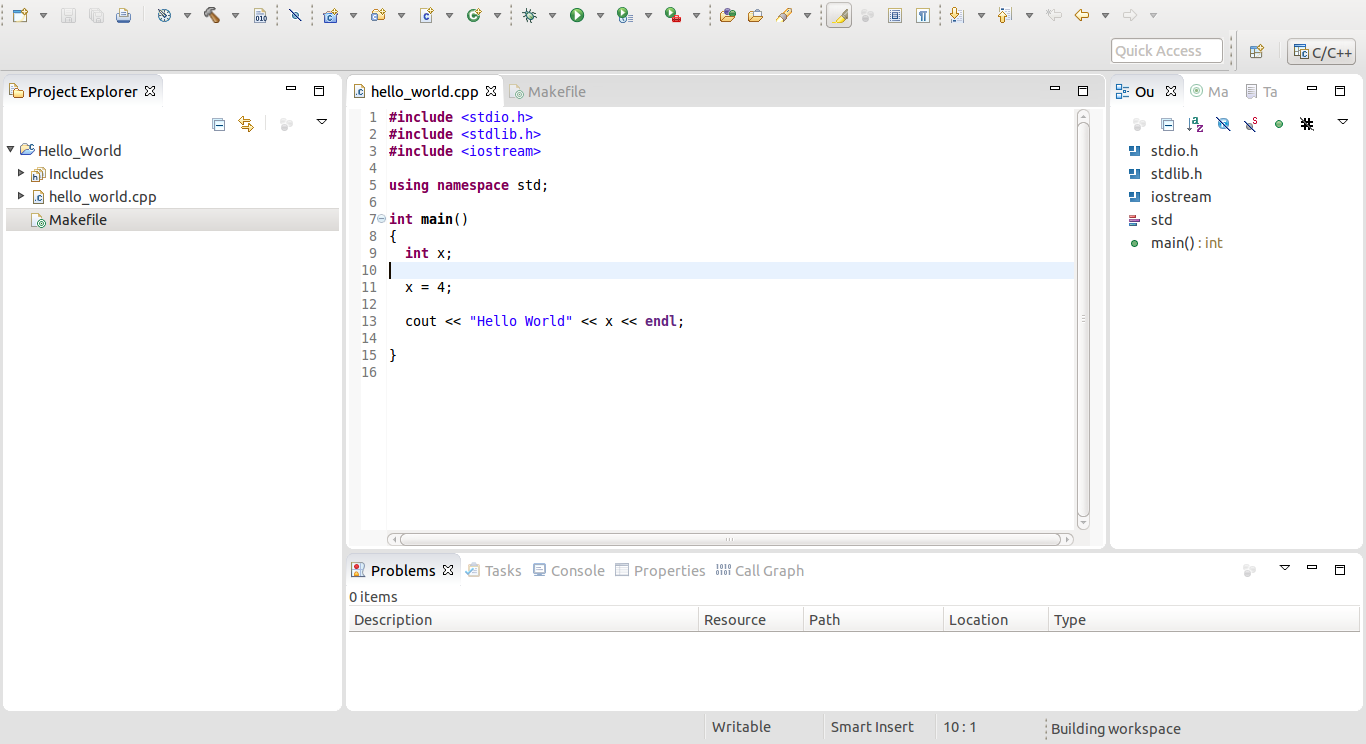Image resolution: width=1366 pixels, height=744 pixels.
Task: Click the Search flashlight toolbar icon
Action: point(784,15)
